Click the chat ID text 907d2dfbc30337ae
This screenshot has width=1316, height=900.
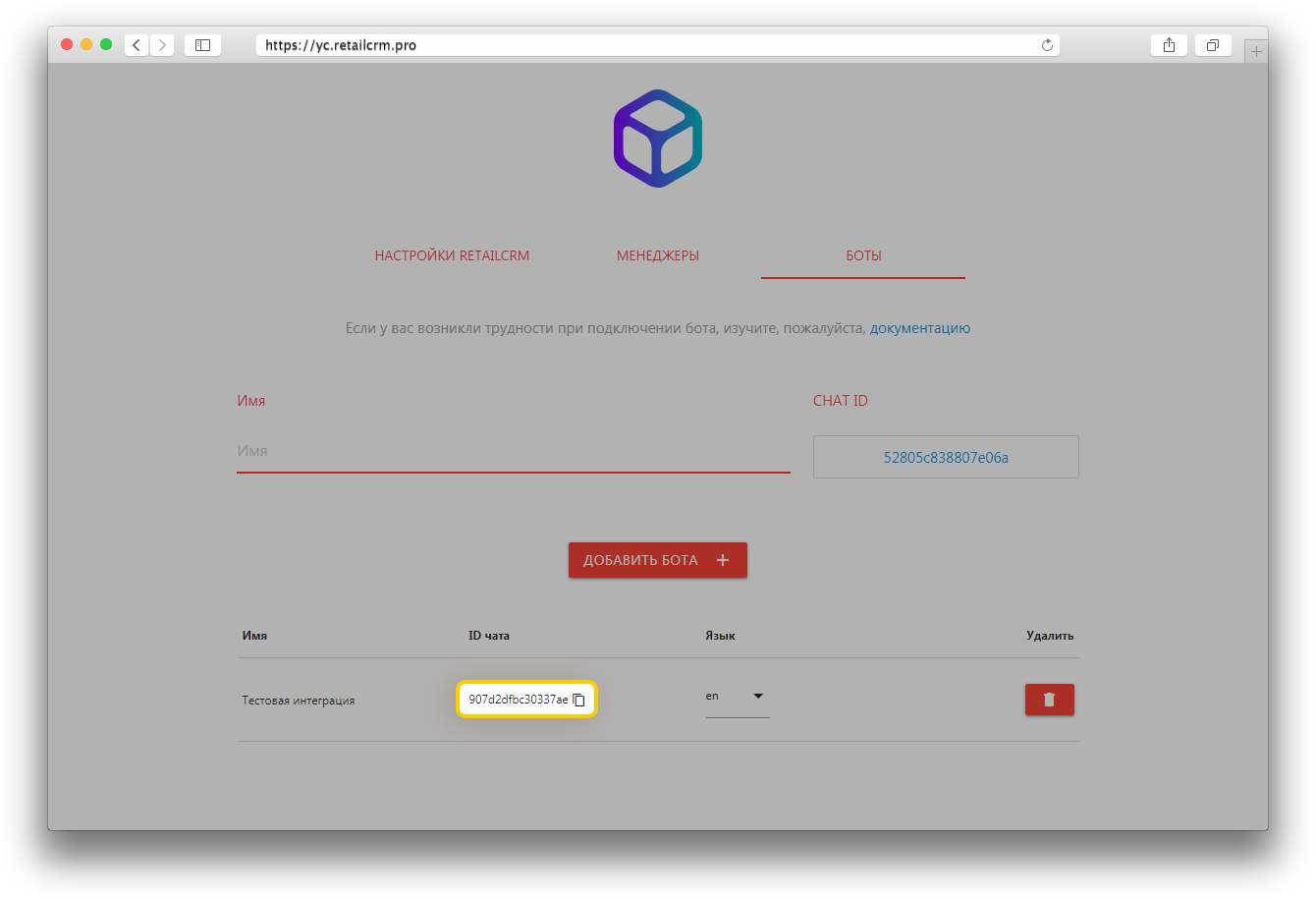click(x=519, y=700)
